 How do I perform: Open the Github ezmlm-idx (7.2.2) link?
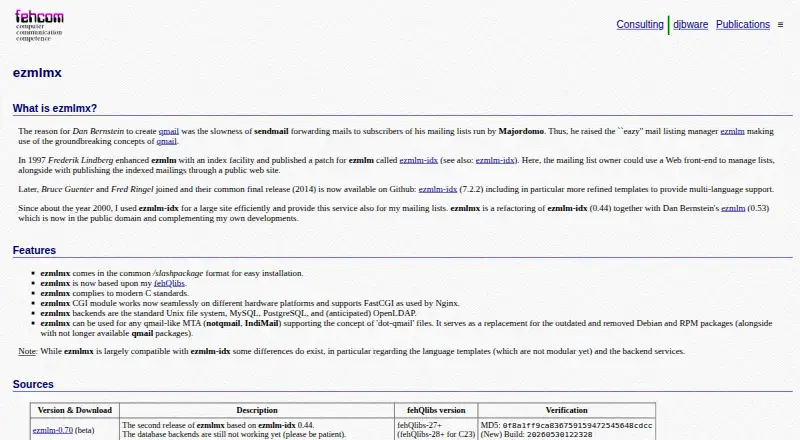click(x=438, y=189)
